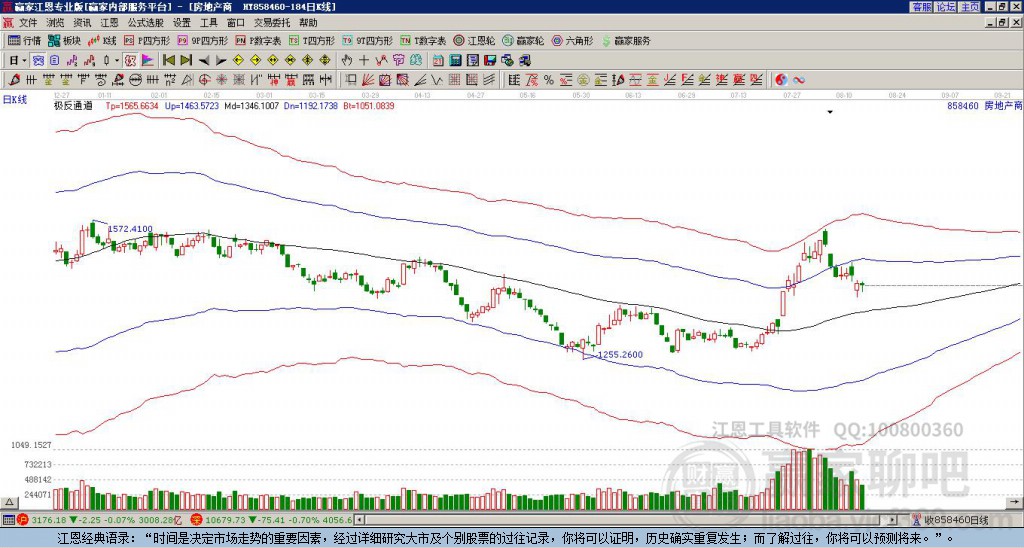Click the grid icon in status bar

[8, 520]
